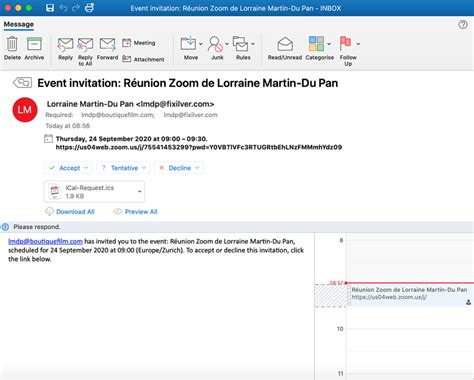Click the Delete trash icon
This screenshot has height=380, width=474.
tap(12, 44)
